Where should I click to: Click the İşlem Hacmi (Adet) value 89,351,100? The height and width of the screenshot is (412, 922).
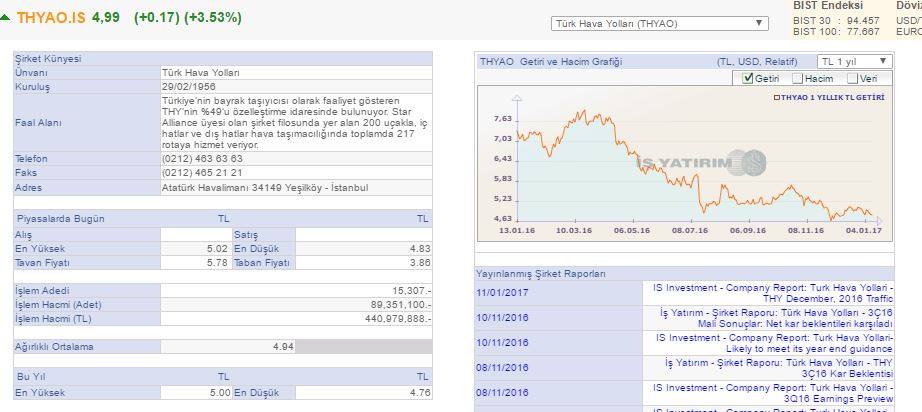coord(401,305)
